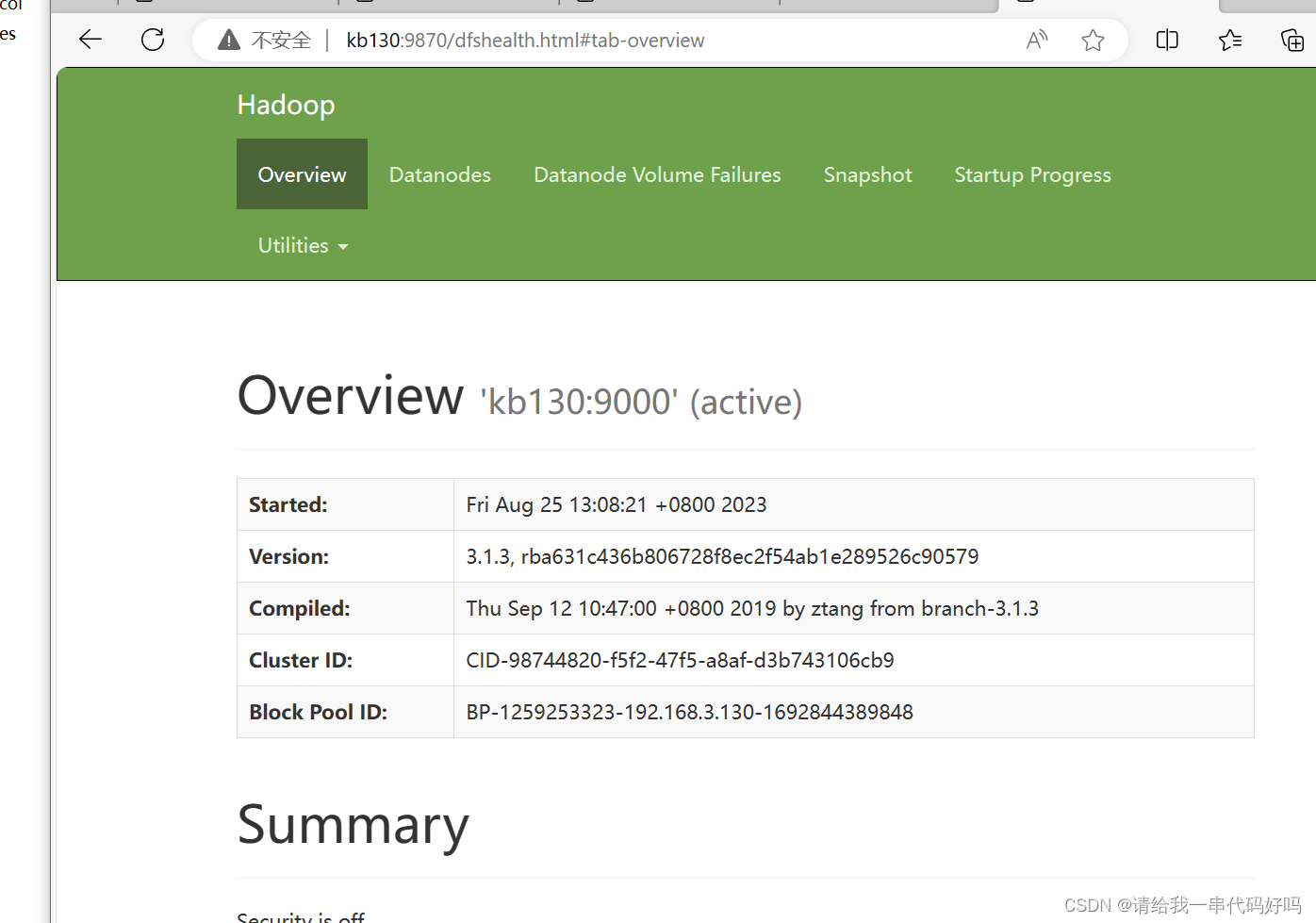The height and width of the screenshot is (923, 1316).
Task: Click the Hadoop brand title
Action: point(286,105)
